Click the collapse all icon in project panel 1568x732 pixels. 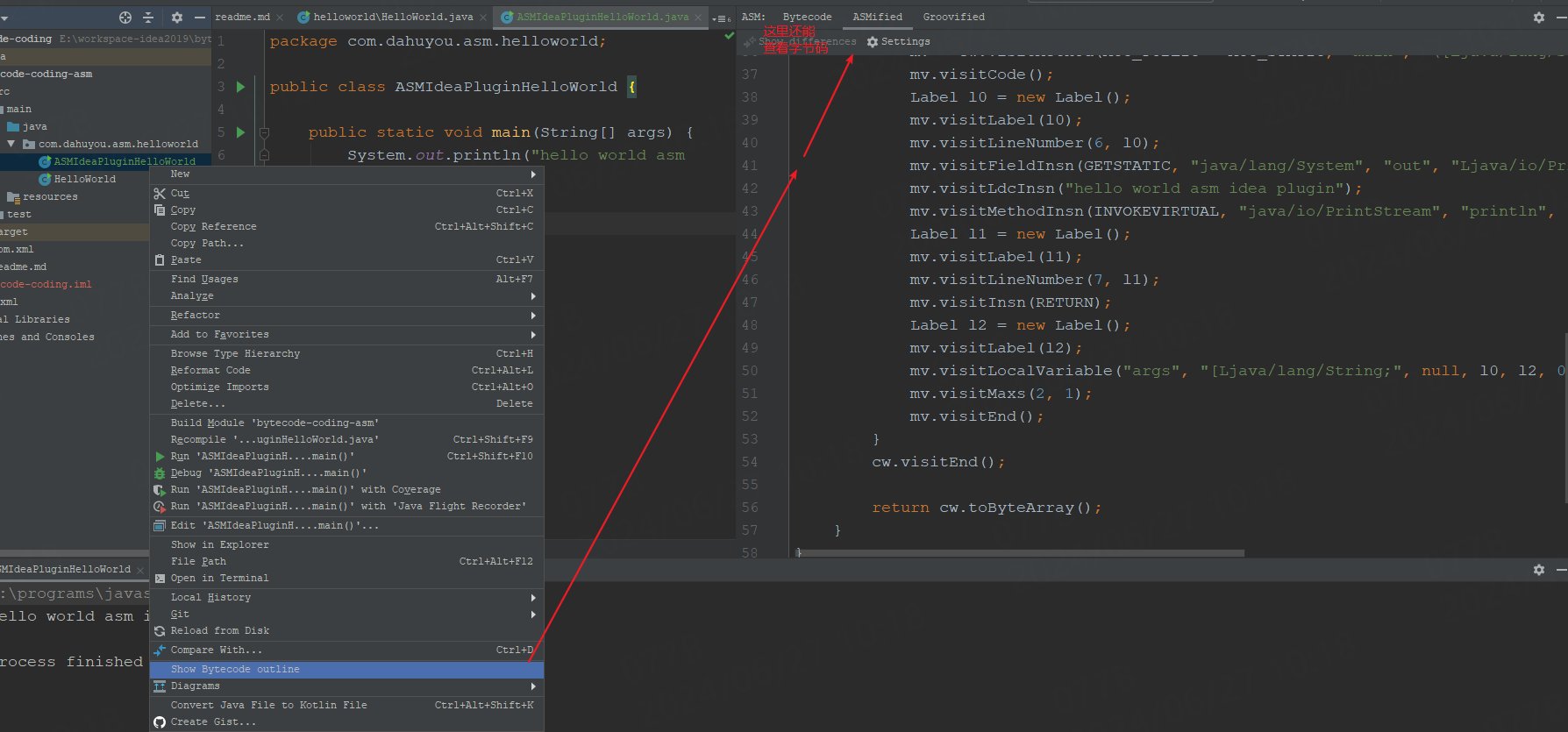pos(148,18)
